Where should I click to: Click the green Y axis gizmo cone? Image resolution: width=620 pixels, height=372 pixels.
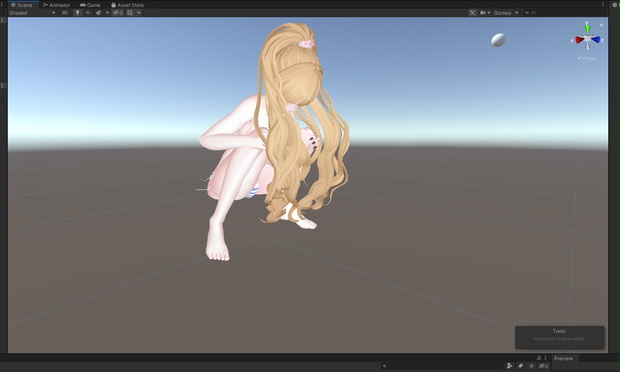[588, 28]
